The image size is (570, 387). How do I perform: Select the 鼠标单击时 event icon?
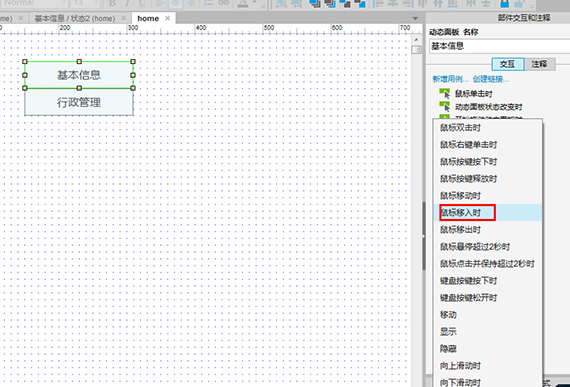click(445, 94)
